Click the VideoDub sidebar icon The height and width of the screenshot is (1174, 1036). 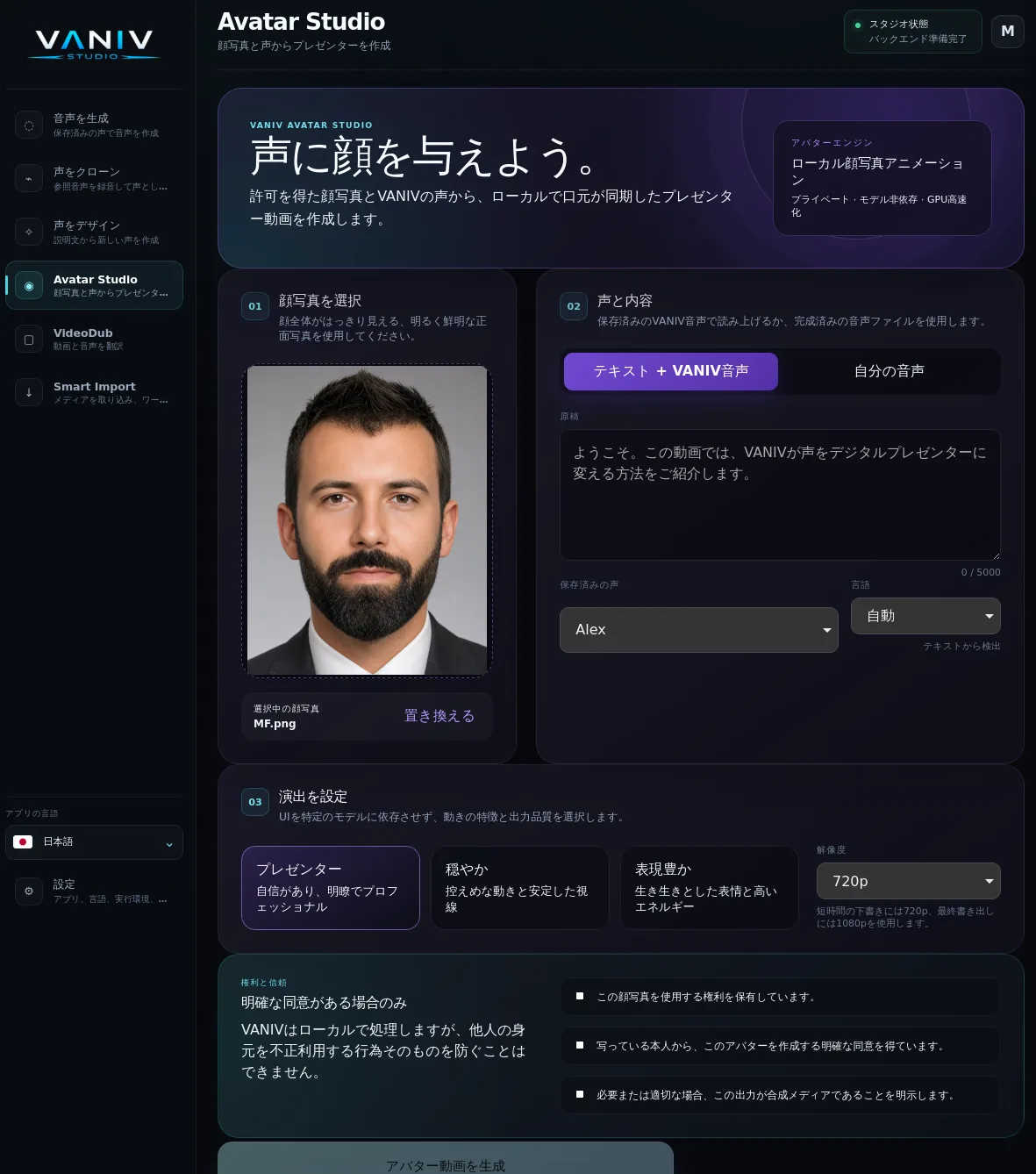click(x=29, y=339)
